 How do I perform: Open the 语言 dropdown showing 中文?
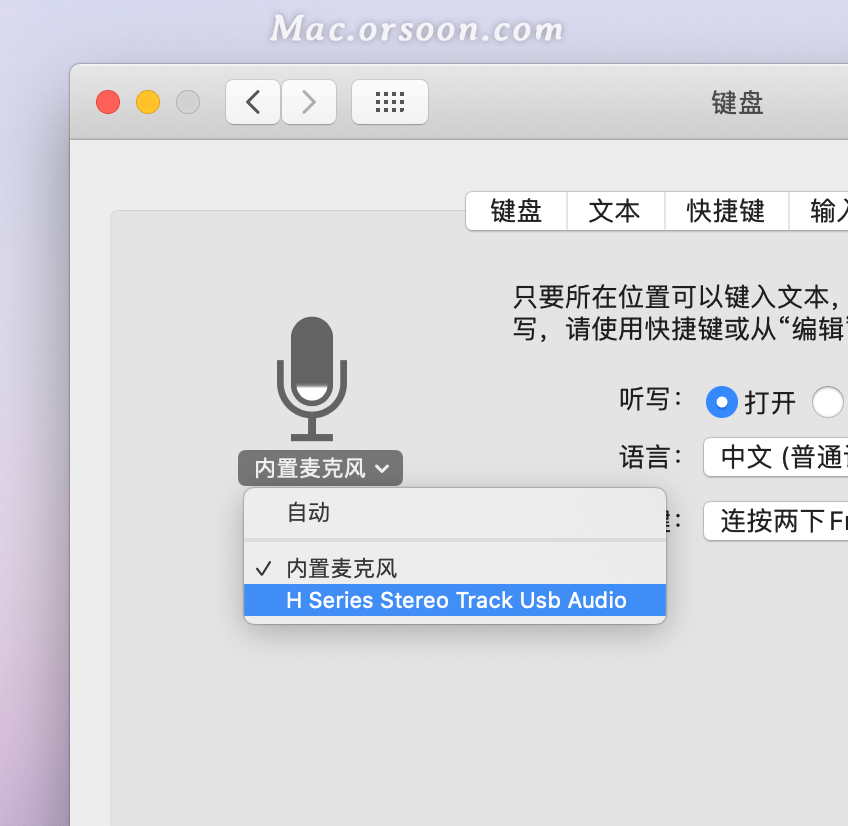pyautogui.click(x=775, y=458)
